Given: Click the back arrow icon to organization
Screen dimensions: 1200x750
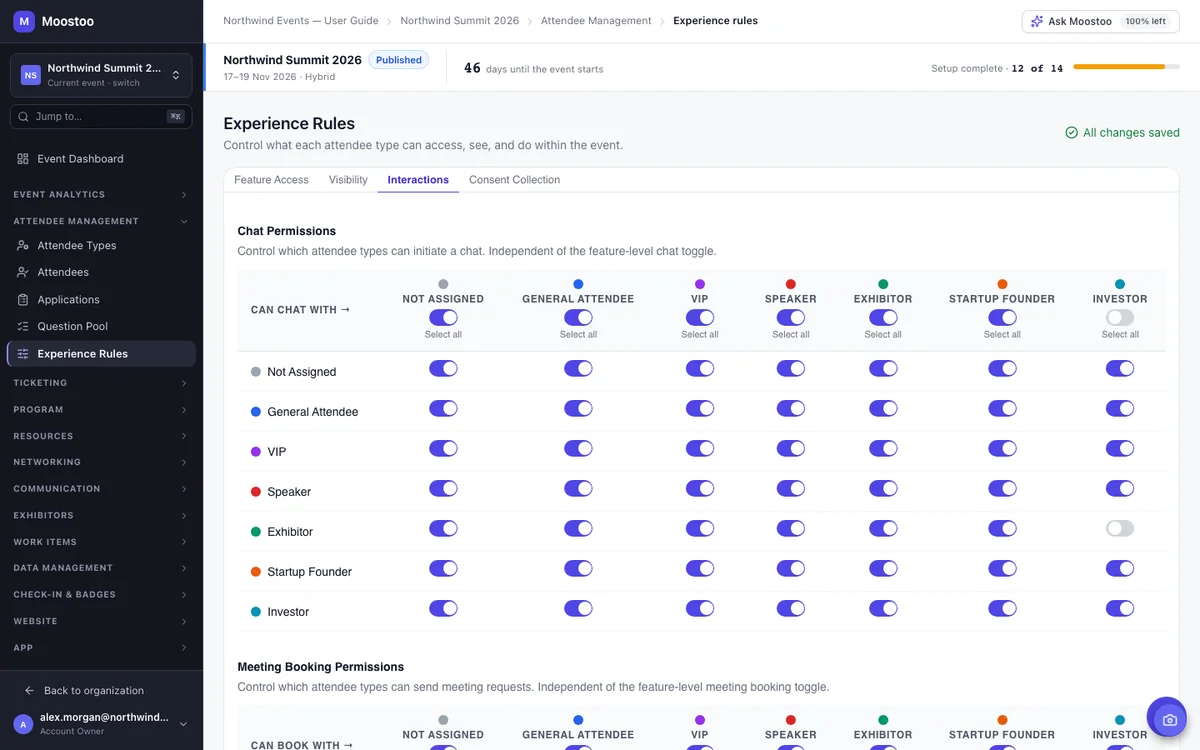Looking at the screenshot, I should 29,690.
